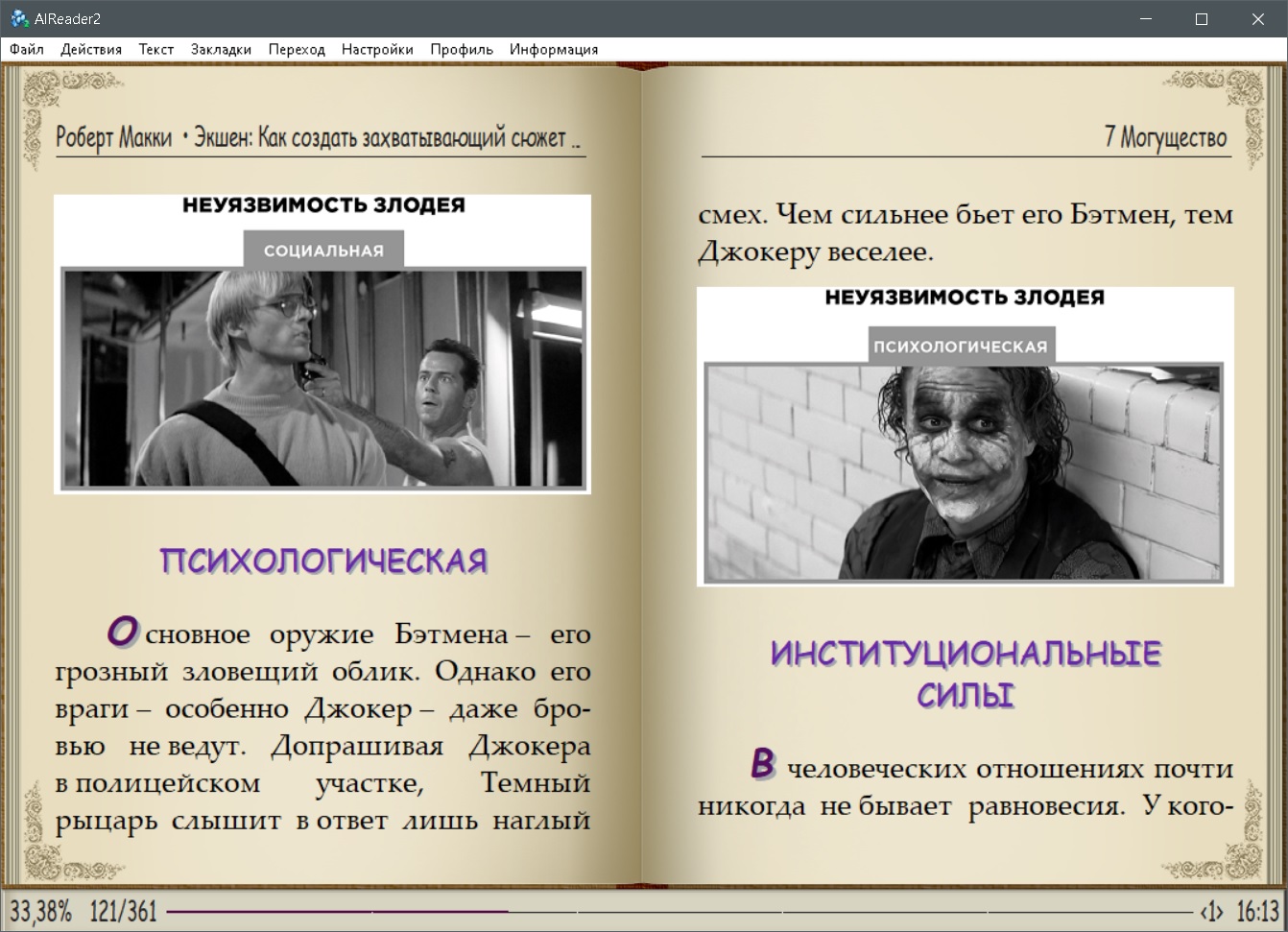Minimize the AlReader2 window
Viewport: 1288px width, 932px height.
(1145, 18)
